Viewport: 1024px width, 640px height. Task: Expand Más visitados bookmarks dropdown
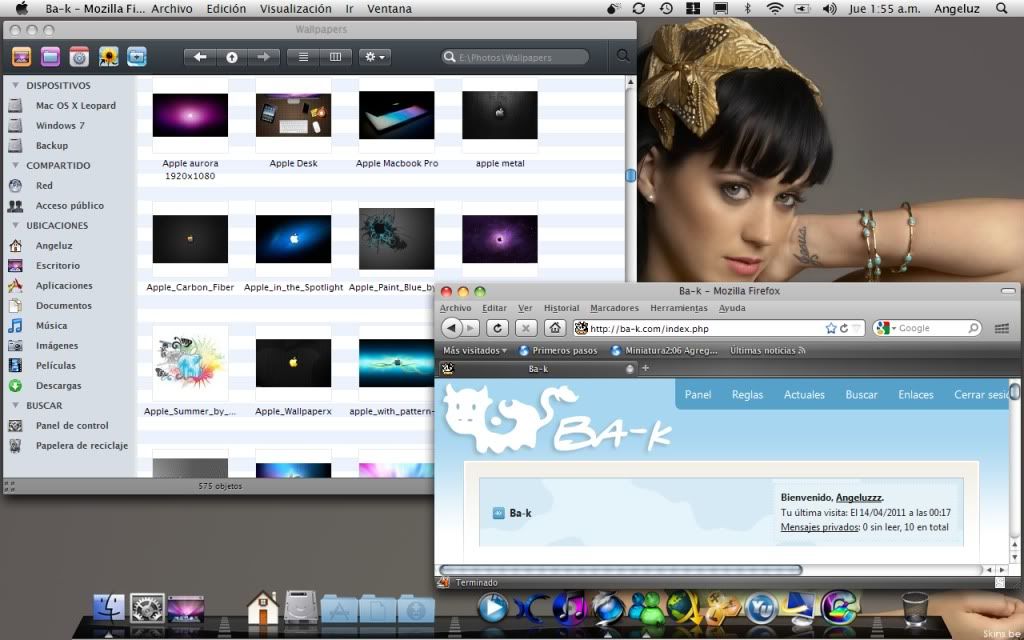click(x=474, y=351)
